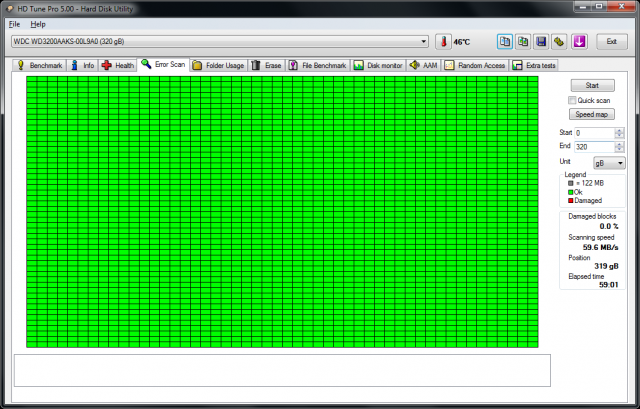Viewport: 640px width, 409px height.
Task: Open the Unit dropdown set to gB
Action: click(x=607, y=162)
